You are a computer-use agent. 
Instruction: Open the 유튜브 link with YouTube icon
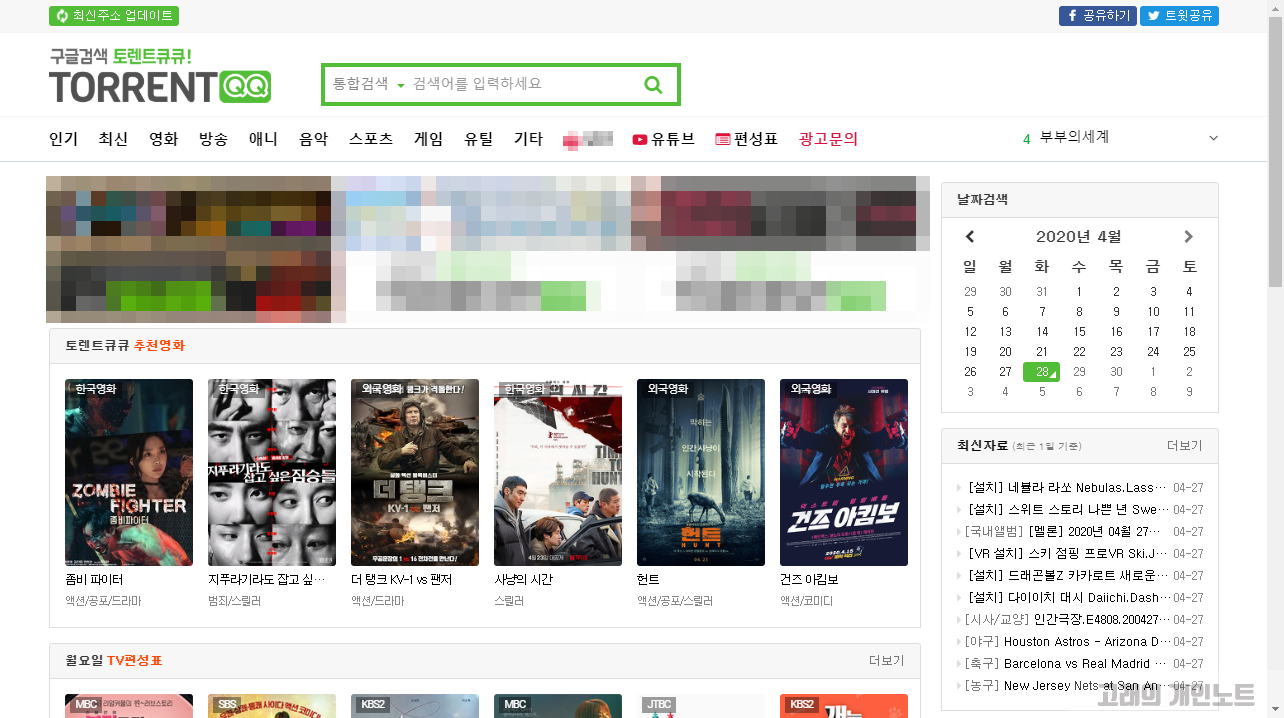pyautogui.click(x=663, y=139)
